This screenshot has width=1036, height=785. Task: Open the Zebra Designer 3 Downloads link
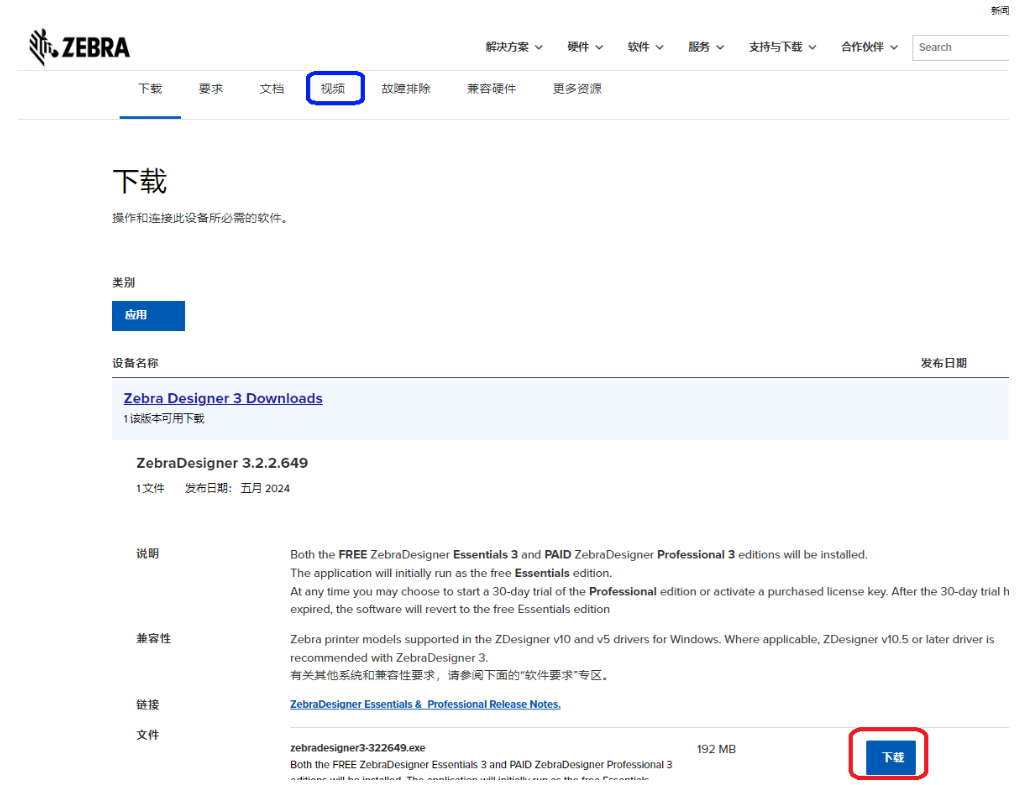tap(222, 398)
